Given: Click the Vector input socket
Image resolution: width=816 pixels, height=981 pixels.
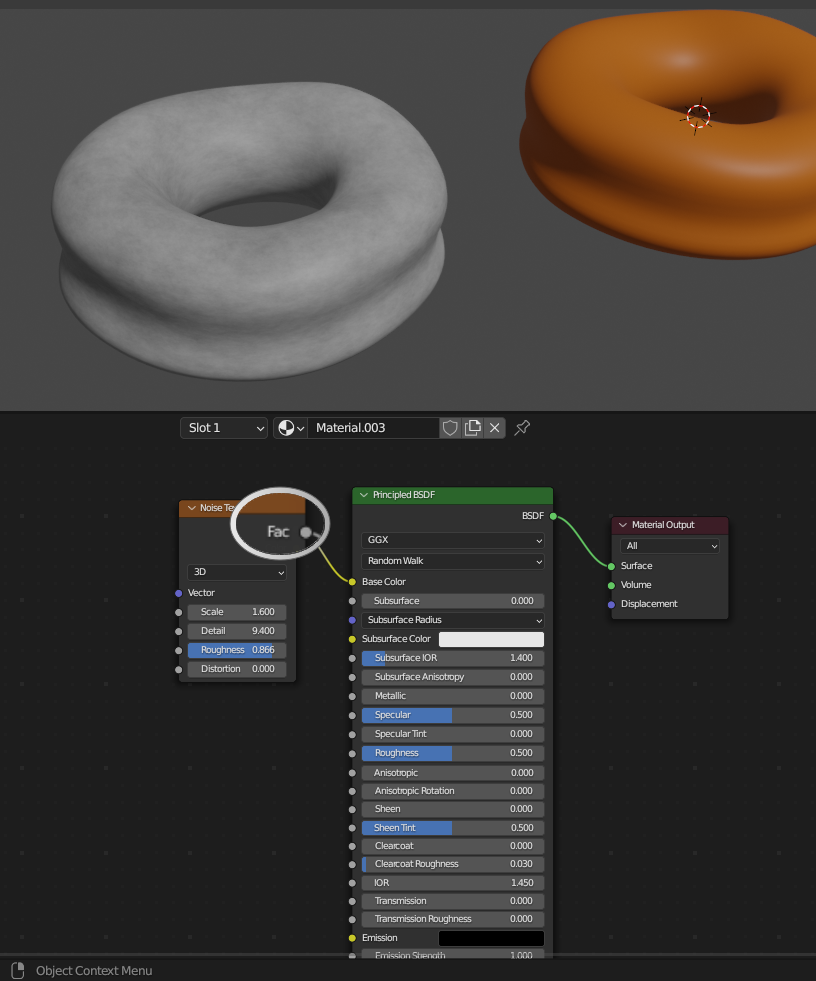Looking at the screenshot, I should [x=178, y=593].
